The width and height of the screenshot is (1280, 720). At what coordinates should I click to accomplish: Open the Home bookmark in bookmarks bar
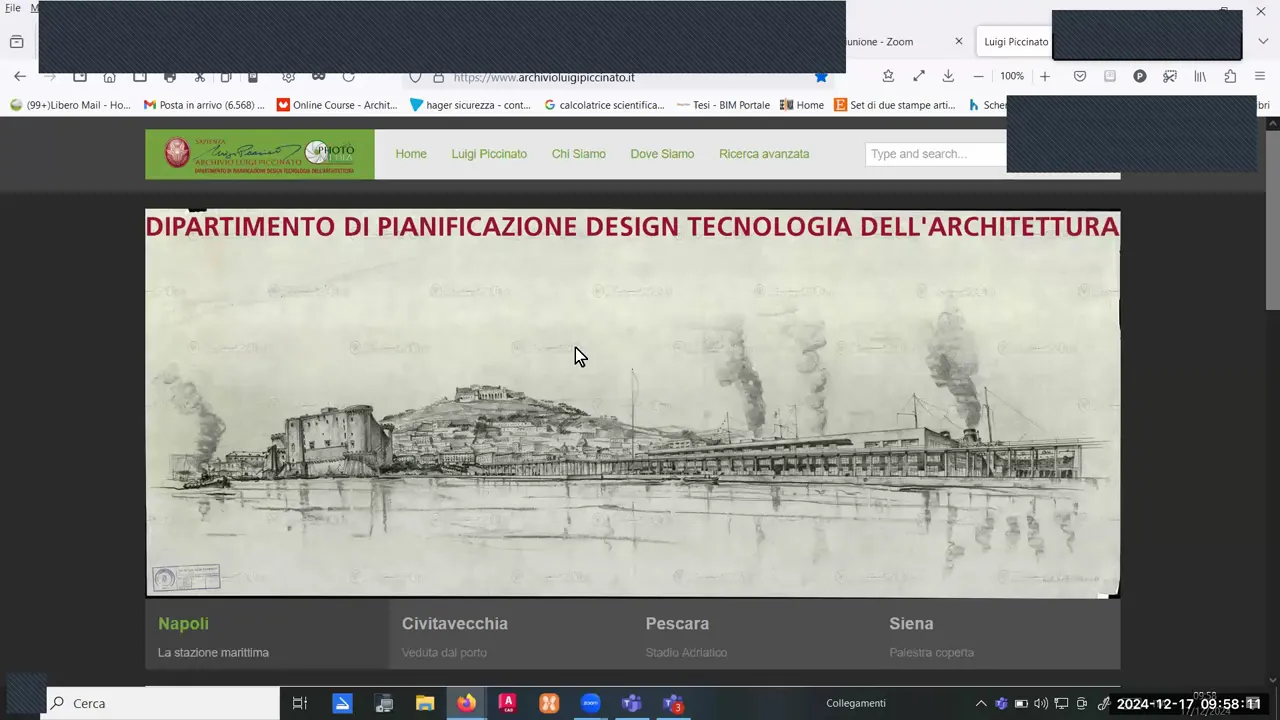pos(802,105)
